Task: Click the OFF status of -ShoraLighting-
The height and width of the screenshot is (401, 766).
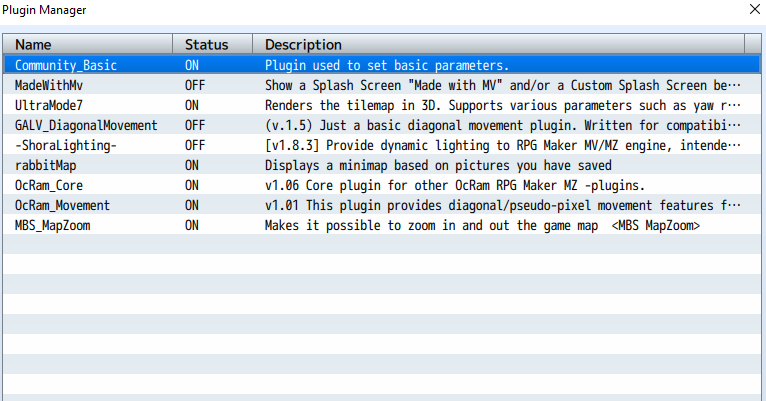Action: click(195, 146)
